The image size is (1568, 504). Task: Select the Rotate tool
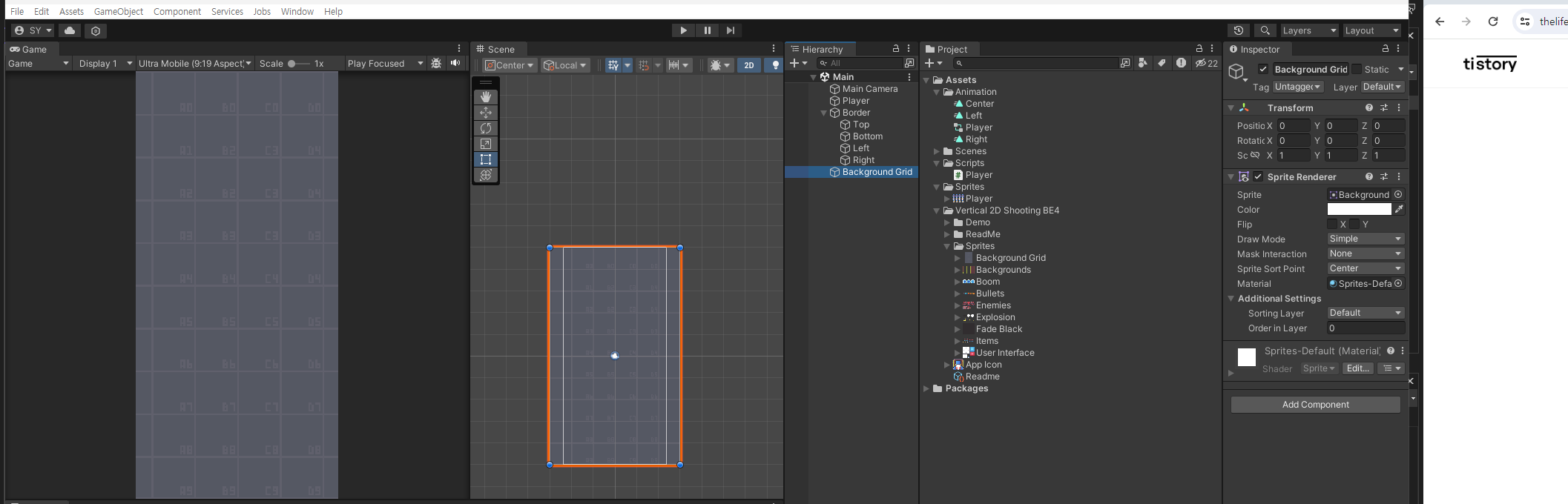(486, 128)
